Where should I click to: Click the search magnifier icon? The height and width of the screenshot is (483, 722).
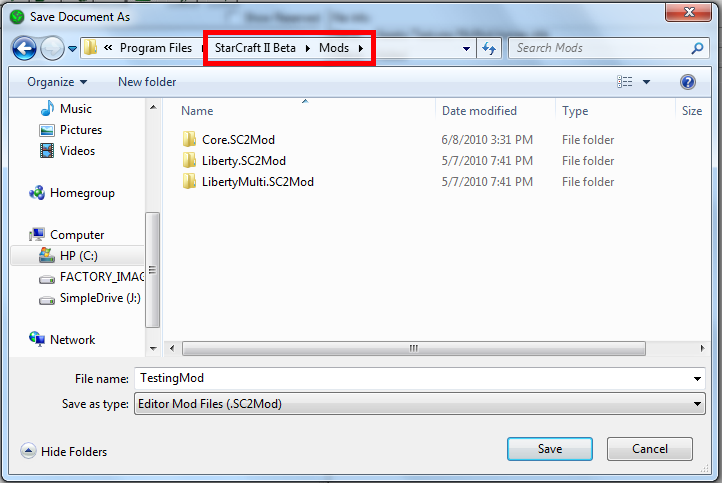pyautogui.click(x=698, y=48)
